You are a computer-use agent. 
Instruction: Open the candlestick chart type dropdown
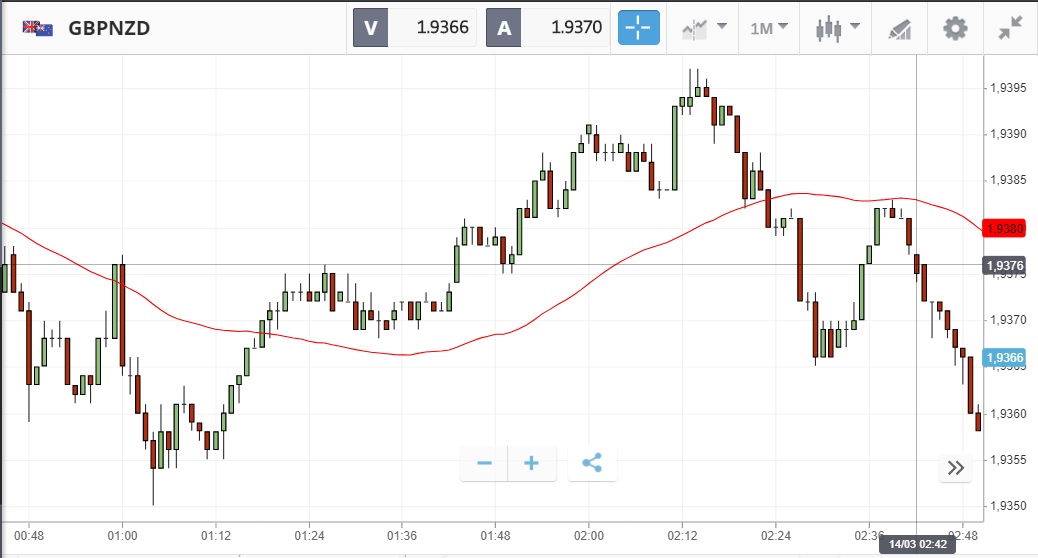[x=834, y=28]
